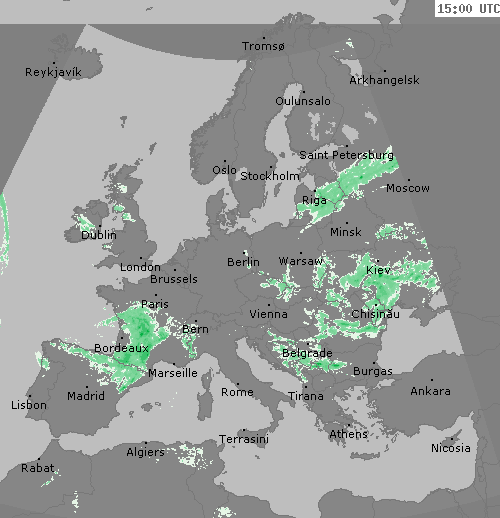Viewport: 500px width, 518px height.
Task: Click the Moscow city label
Action: [408, 188]
